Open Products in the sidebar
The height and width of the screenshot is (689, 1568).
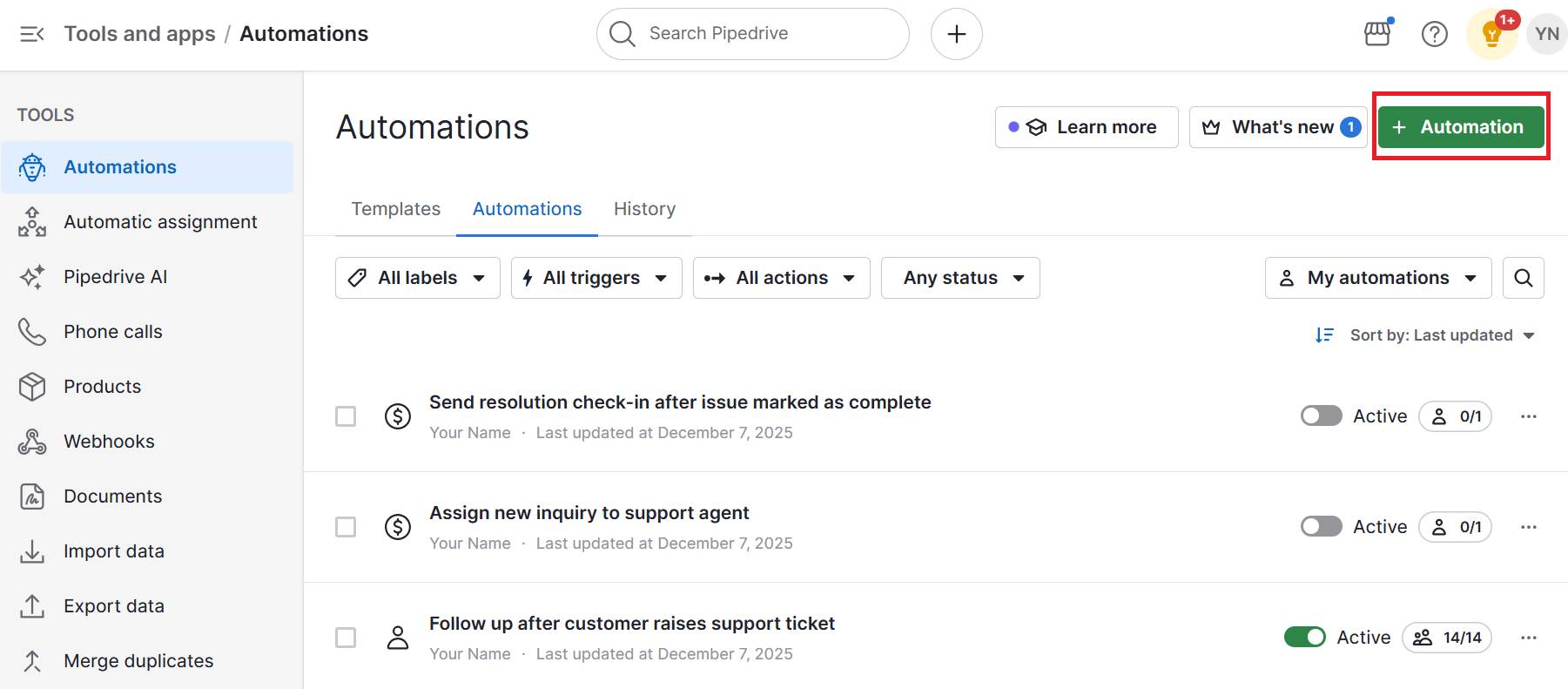[147, 387]
